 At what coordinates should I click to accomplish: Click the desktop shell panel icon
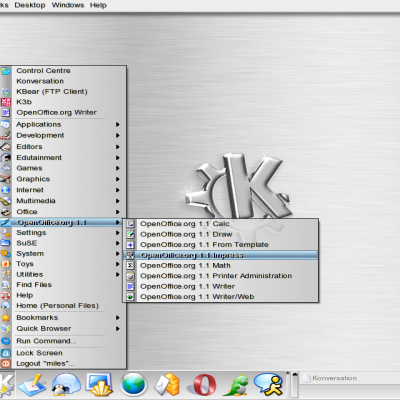click(99, 385)
